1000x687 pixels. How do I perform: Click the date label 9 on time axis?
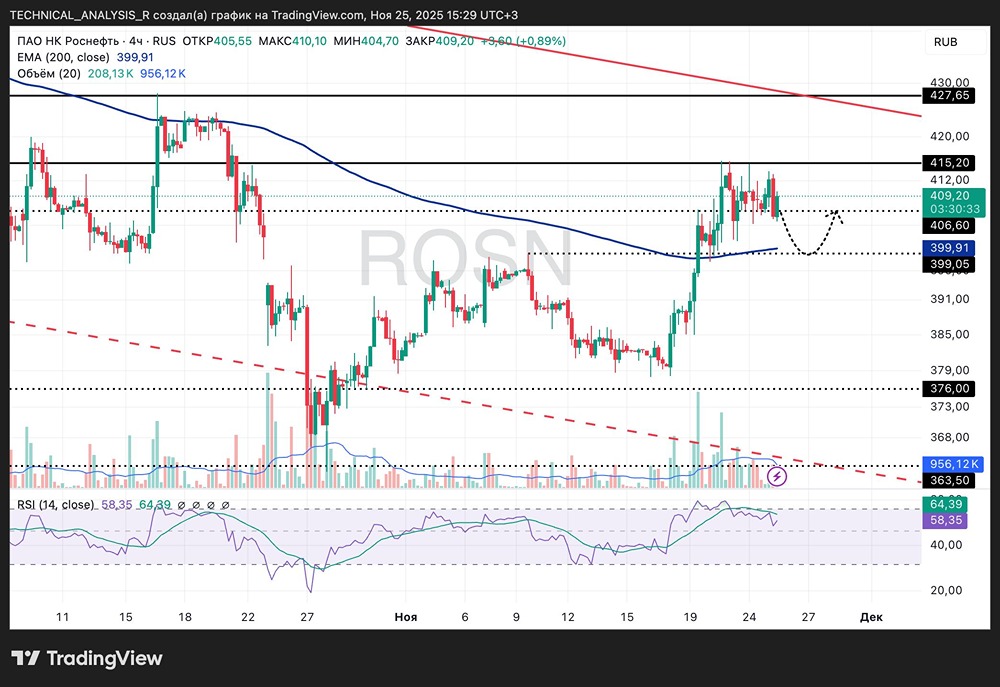[517, 617]
